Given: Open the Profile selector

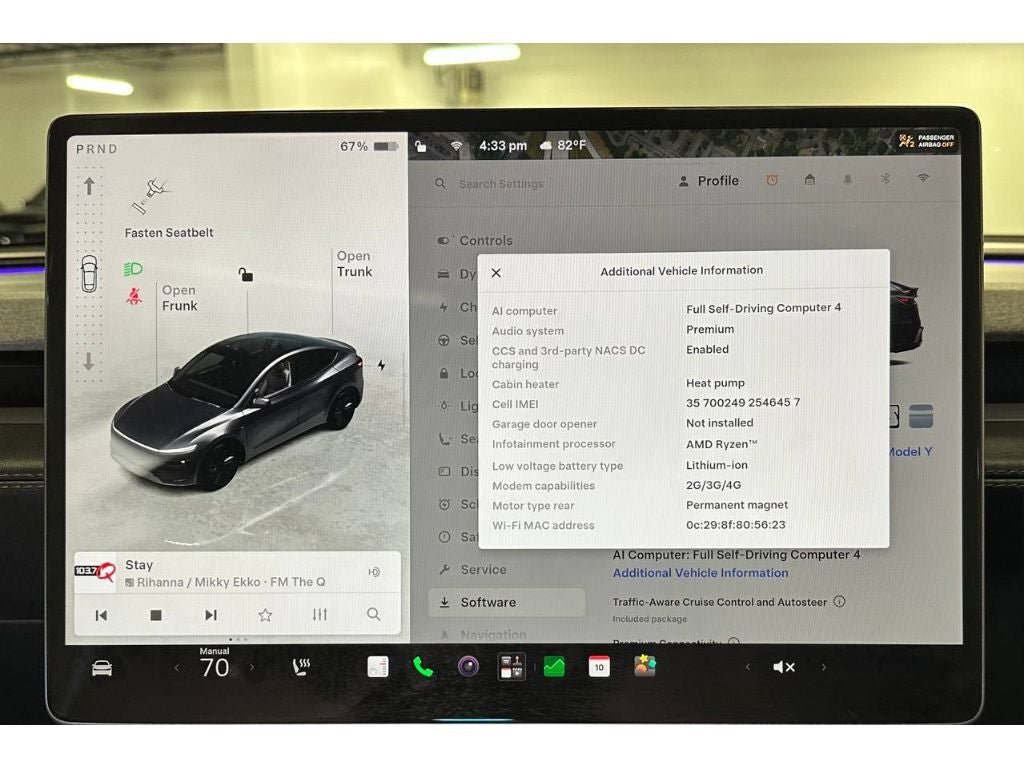Looking at the screenshot, I should coord(709,181).
